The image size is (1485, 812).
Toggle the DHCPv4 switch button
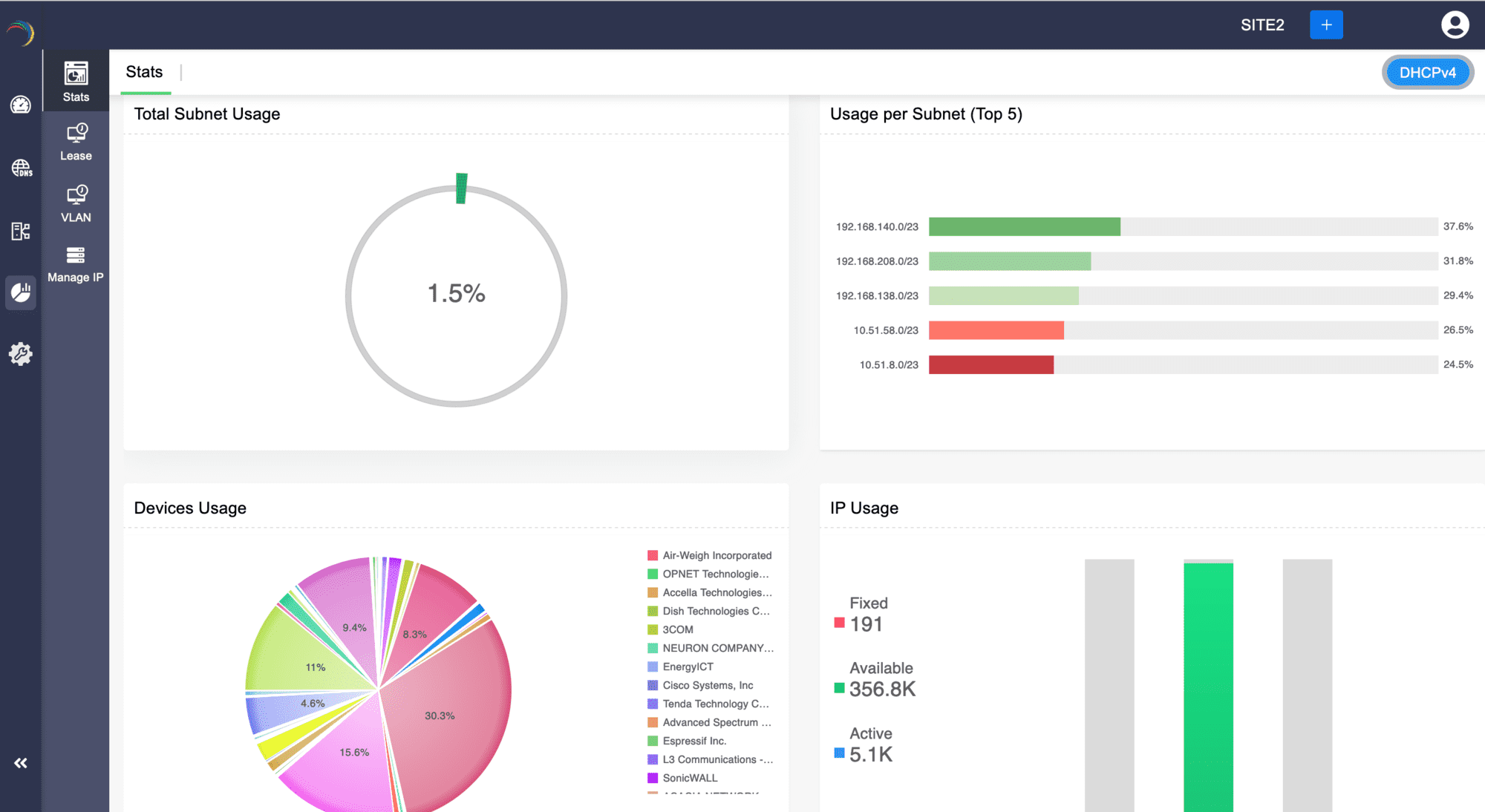click(1427, 73)
